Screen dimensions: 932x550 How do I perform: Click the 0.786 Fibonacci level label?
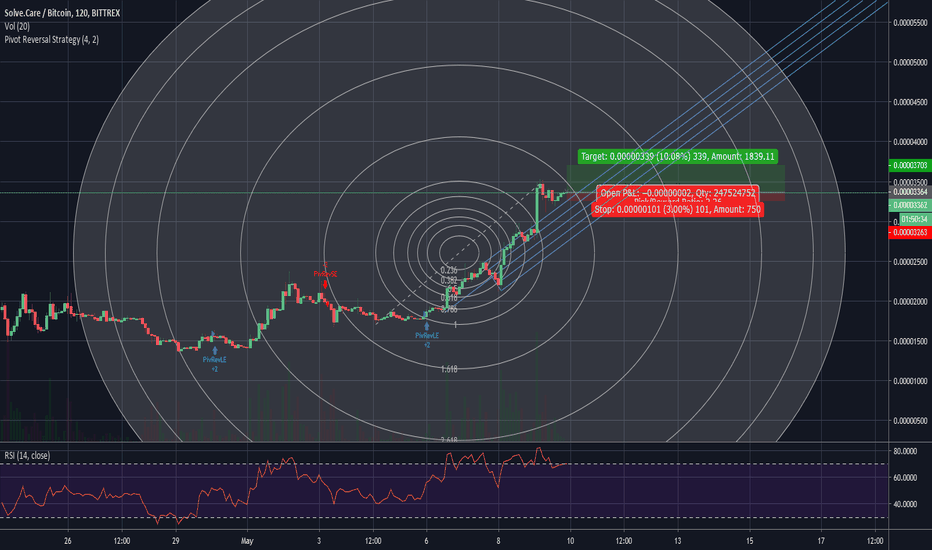pos(449,309)
